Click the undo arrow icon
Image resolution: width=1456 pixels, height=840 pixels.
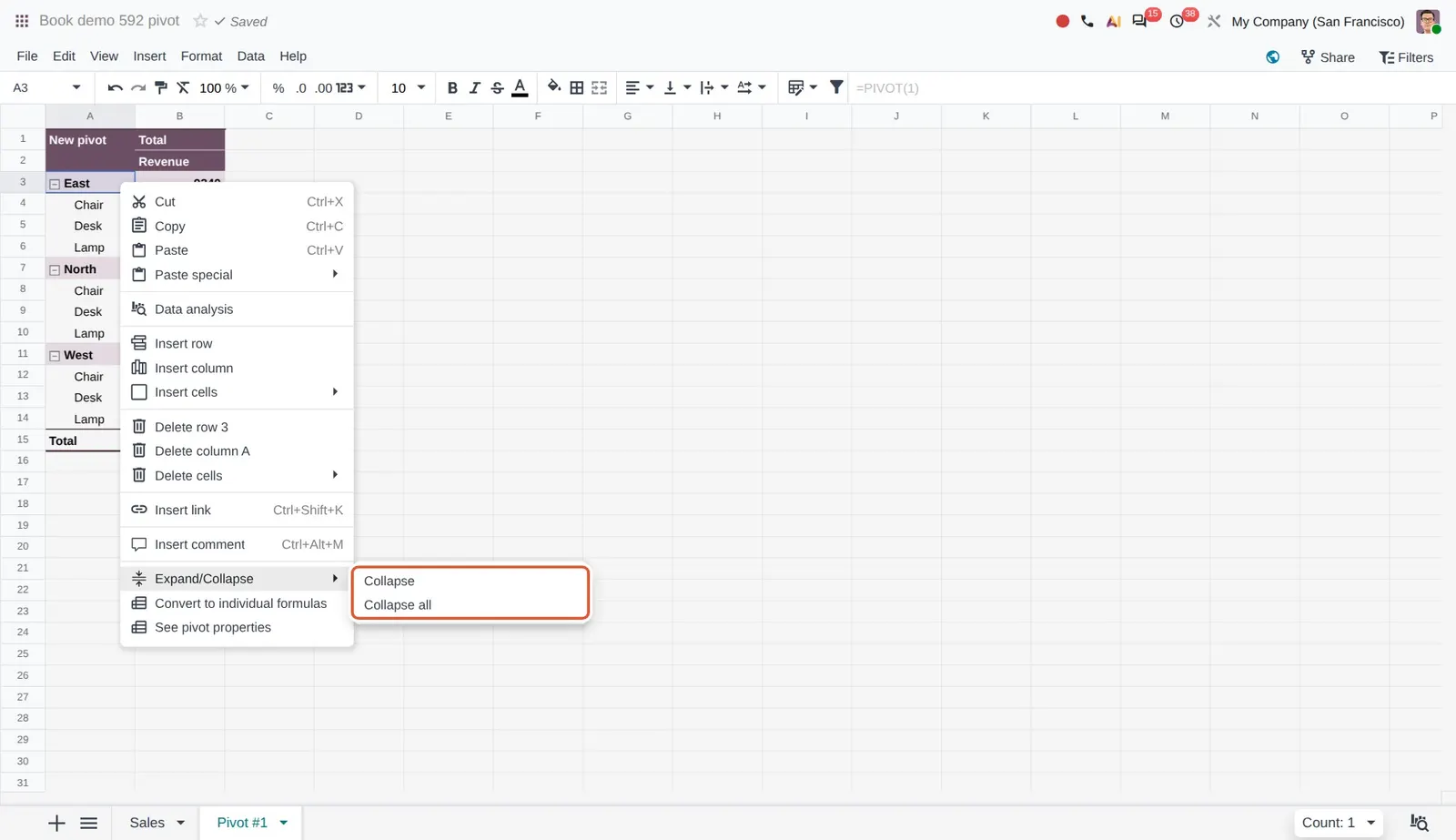click(115, 88)
